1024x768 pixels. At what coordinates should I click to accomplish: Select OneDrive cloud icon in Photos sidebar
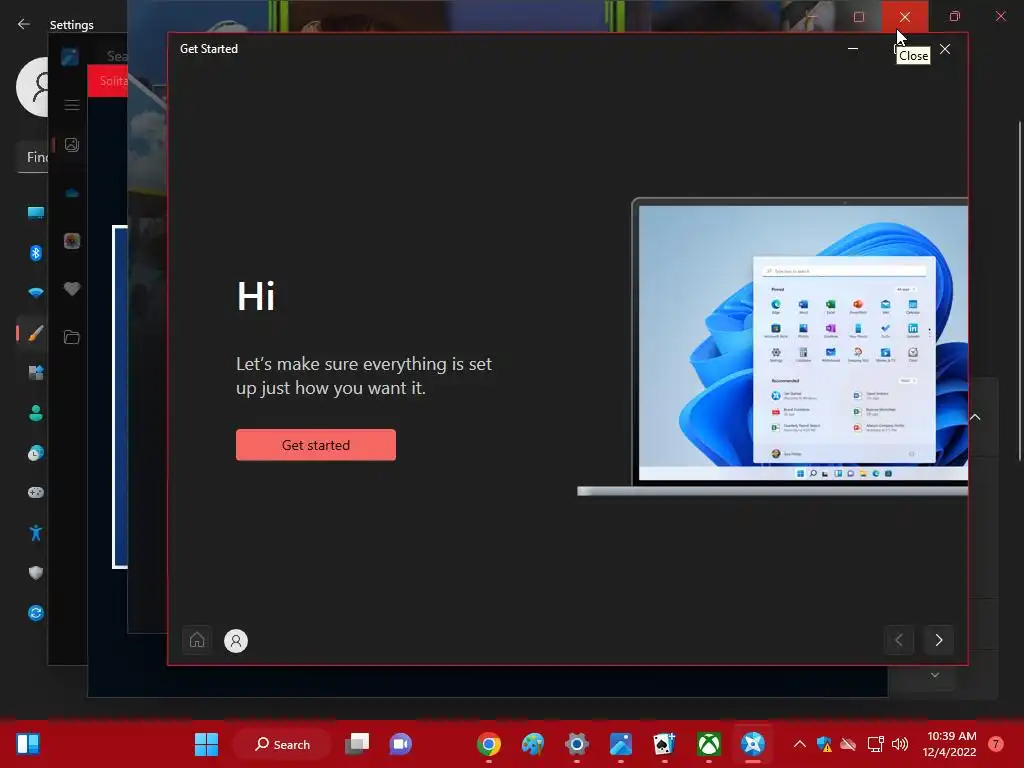pos(72,193)
